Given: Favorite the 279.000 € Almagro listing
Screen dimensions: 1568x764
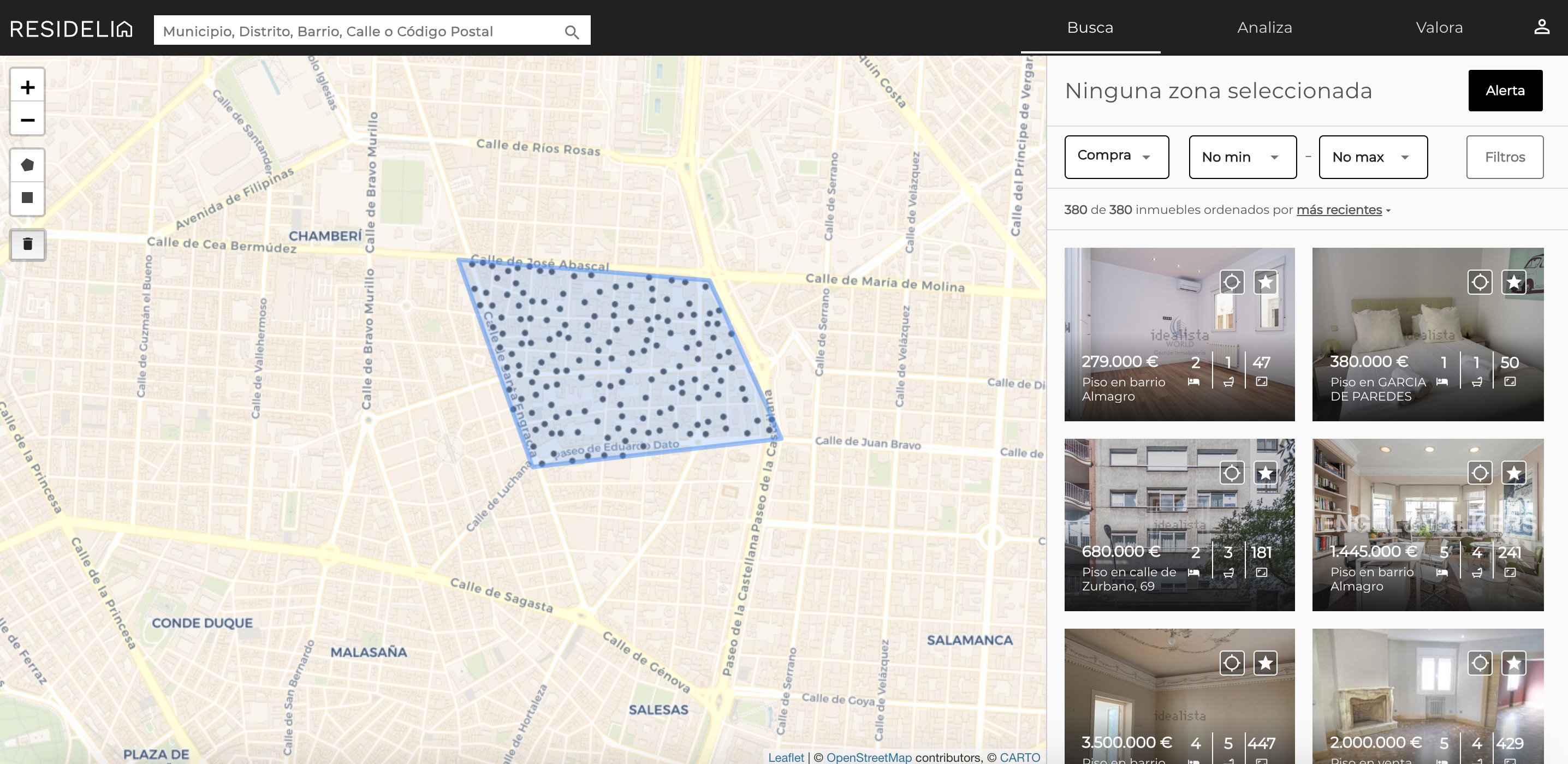Looking at the screenshot, I should pos(1266,282).
